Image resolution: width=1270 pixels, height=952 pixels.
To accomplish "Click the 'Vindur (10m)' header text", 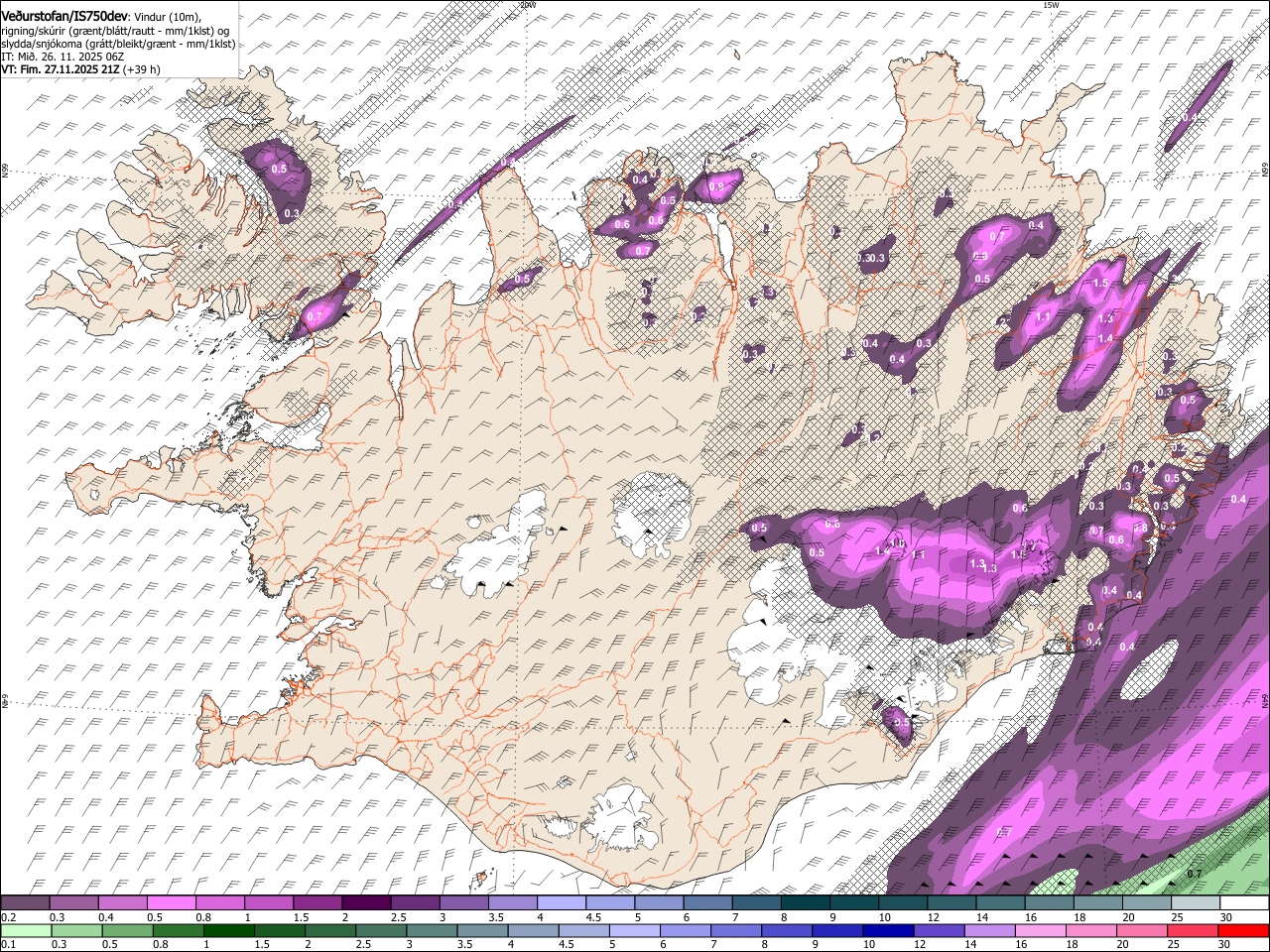I will coord(167,18).
